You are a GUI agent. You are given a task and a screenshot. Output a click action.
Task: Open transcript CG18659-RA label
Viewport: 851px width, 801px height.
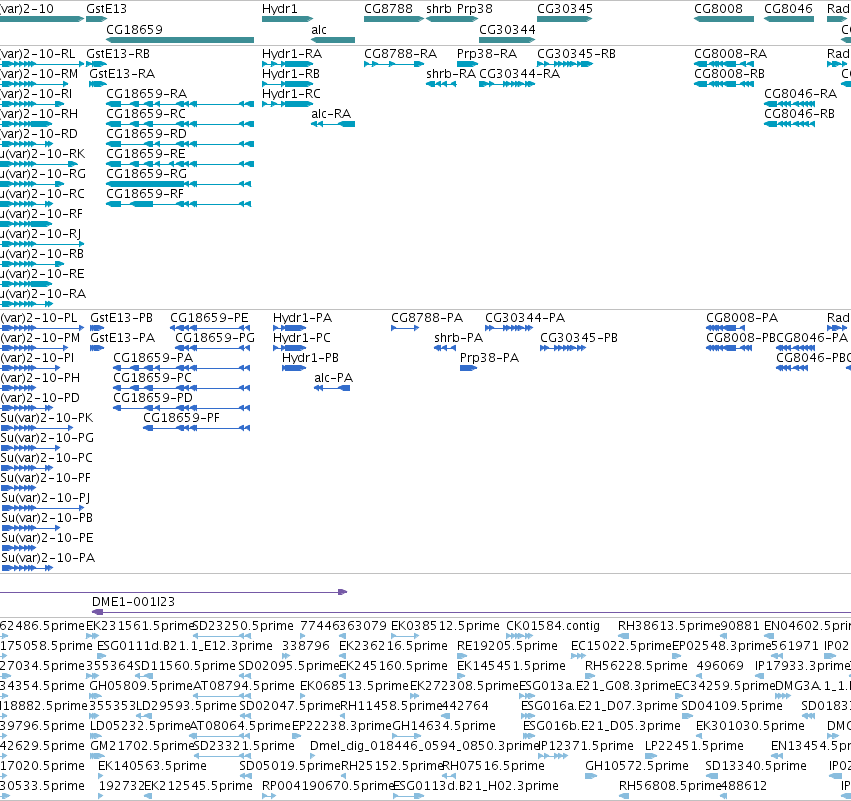coord(147,93)
